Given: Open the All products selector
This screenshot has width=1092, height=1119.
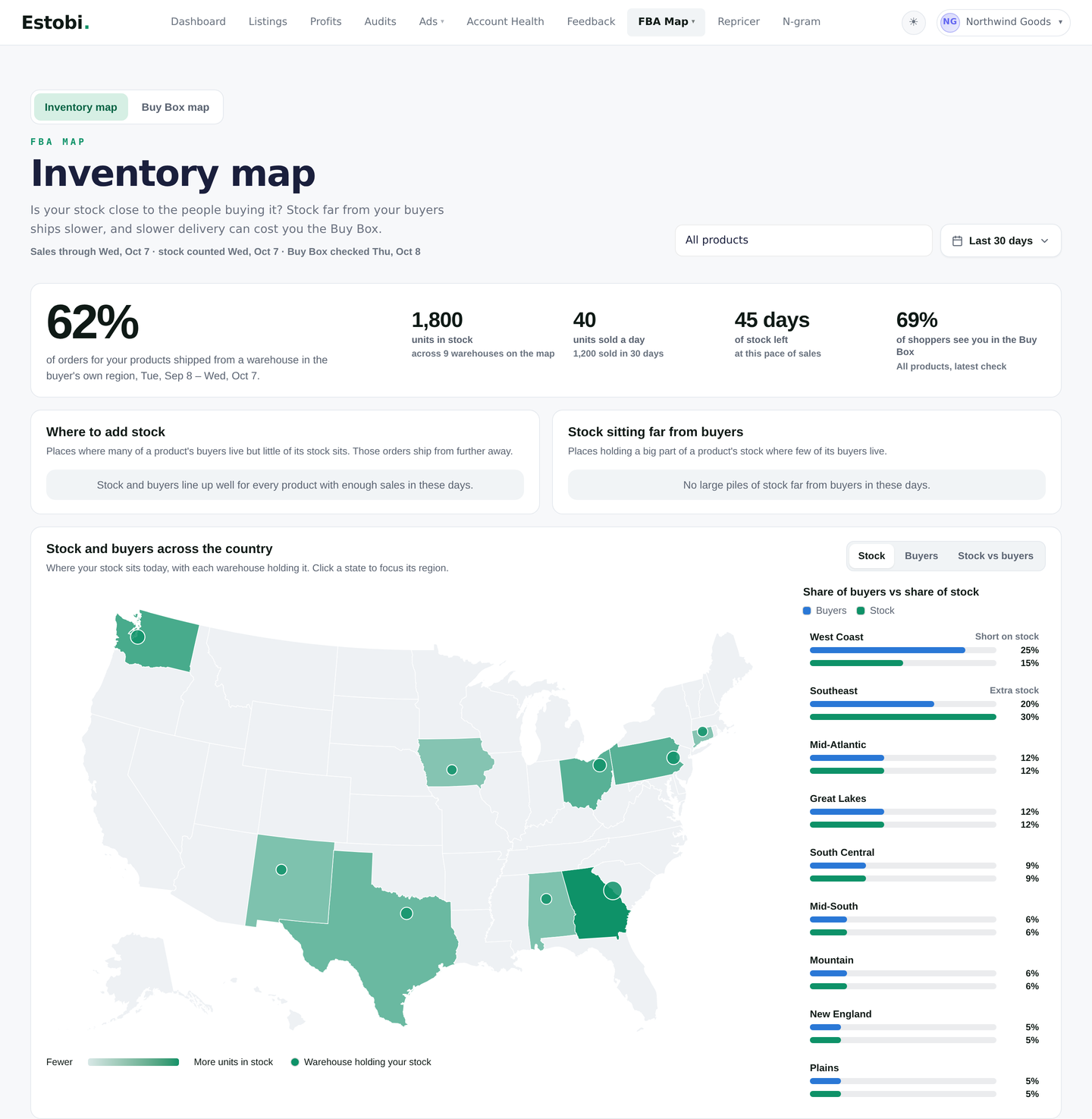Looking at the screenshot, I should [x=803, y=240].
